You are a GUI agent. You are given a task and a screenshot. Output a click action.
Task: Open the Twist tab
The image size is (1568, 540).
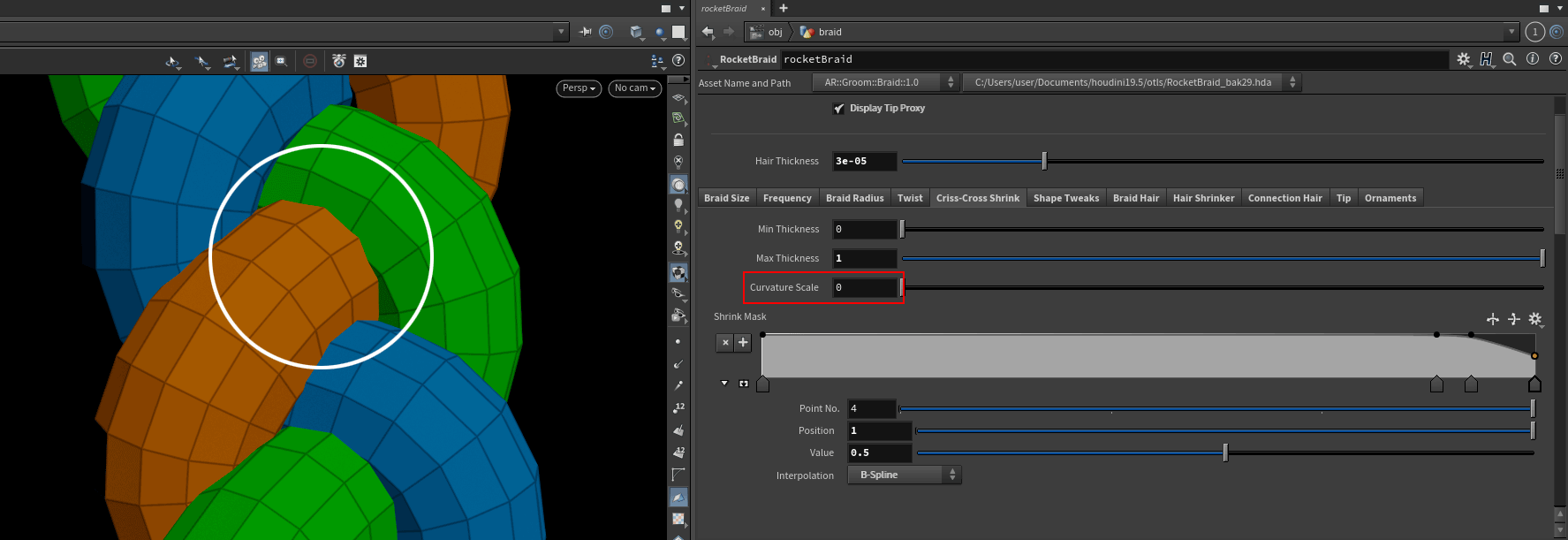coord(910,198)
